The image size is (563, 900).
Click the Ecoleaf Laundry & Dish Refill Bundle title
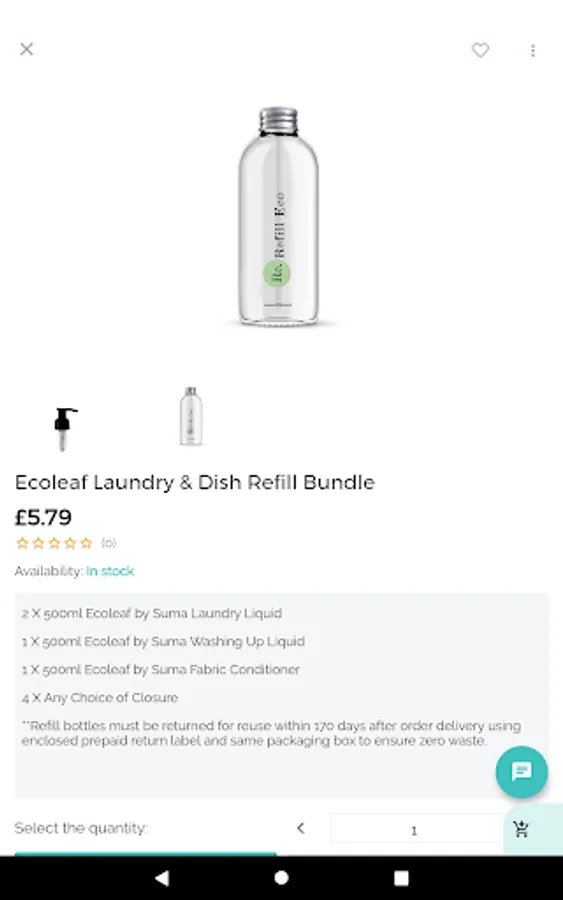(x=195, y=482)
